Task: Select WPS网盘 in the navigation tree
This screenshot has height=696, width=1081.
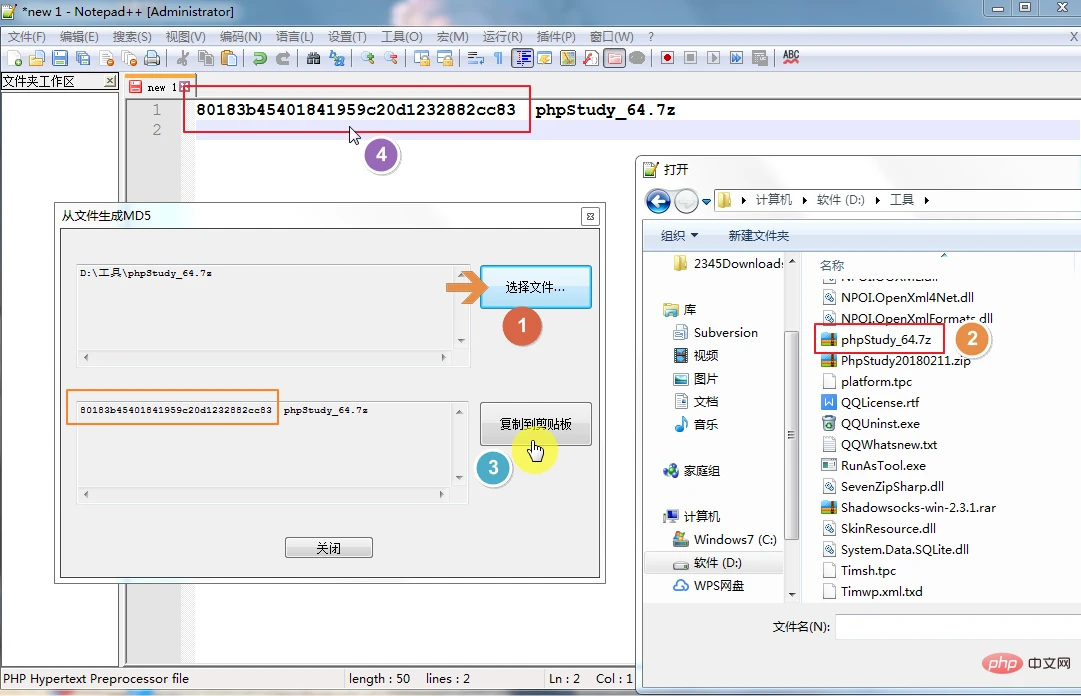Action: 718,586
